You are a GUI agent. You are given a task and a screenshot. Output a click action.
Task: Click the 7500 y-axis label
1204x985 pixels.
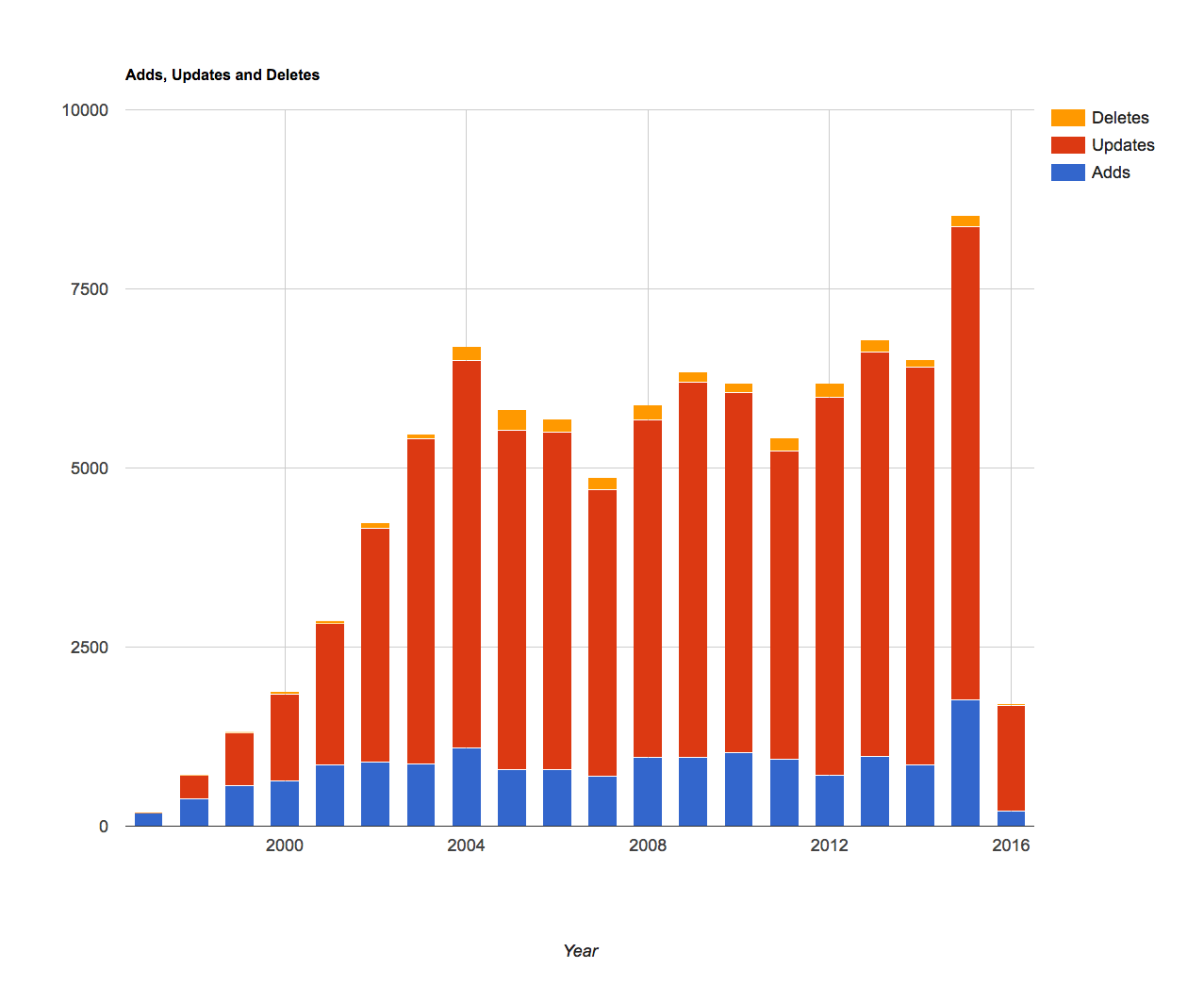pyautogui.click(x=91, y=289)
